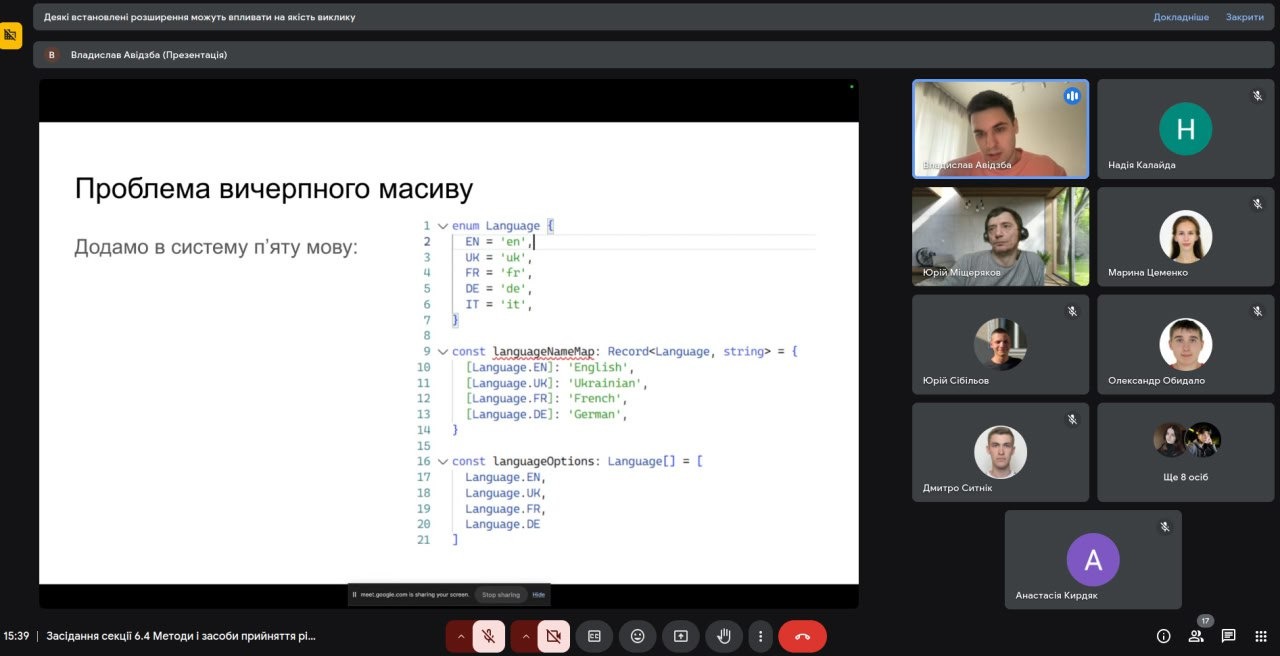Open the emoji reactions panel
The width and height of the screenshot is (1280, 656).
tap(637, 636)
